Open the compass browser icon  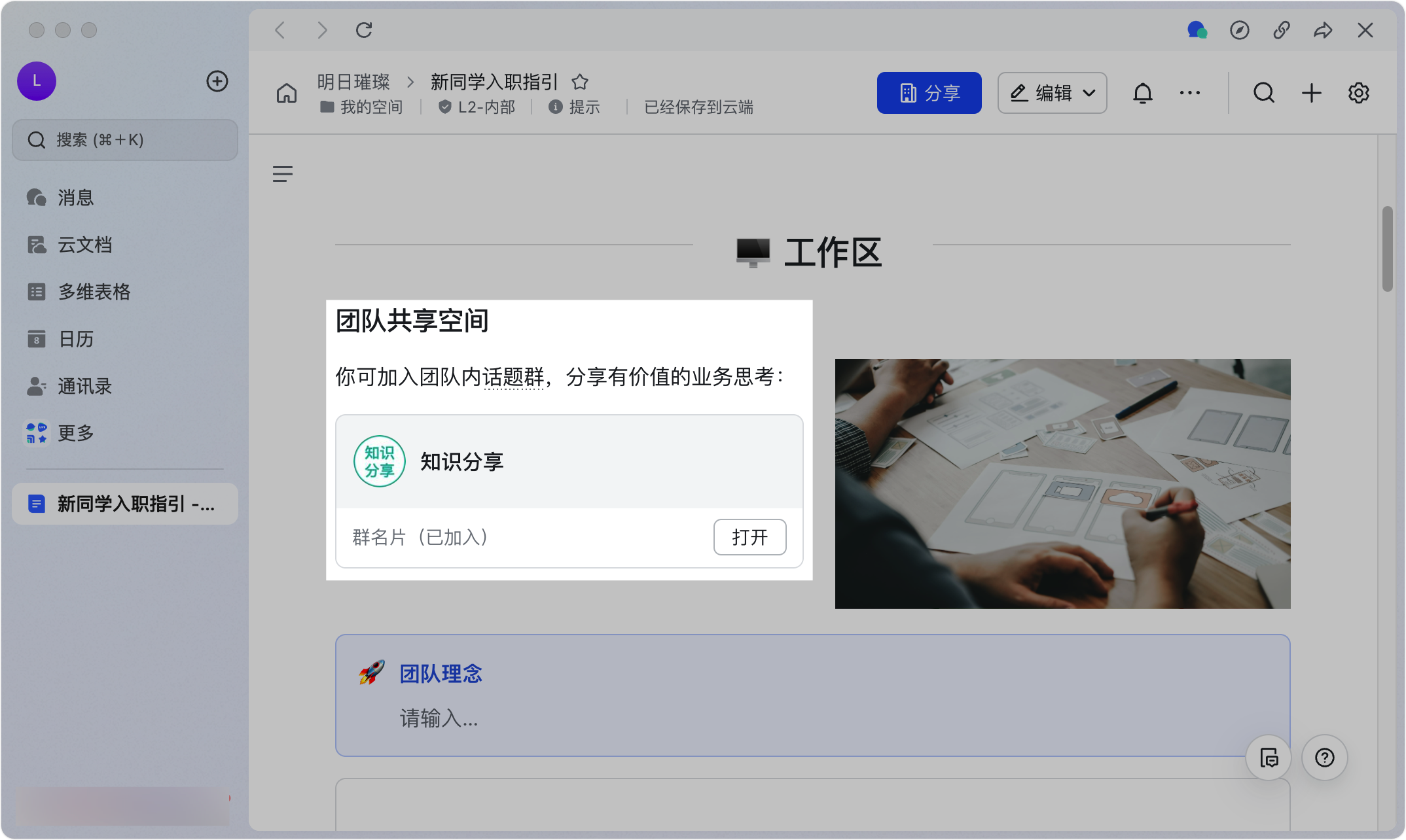click(x=1239, y=30)
